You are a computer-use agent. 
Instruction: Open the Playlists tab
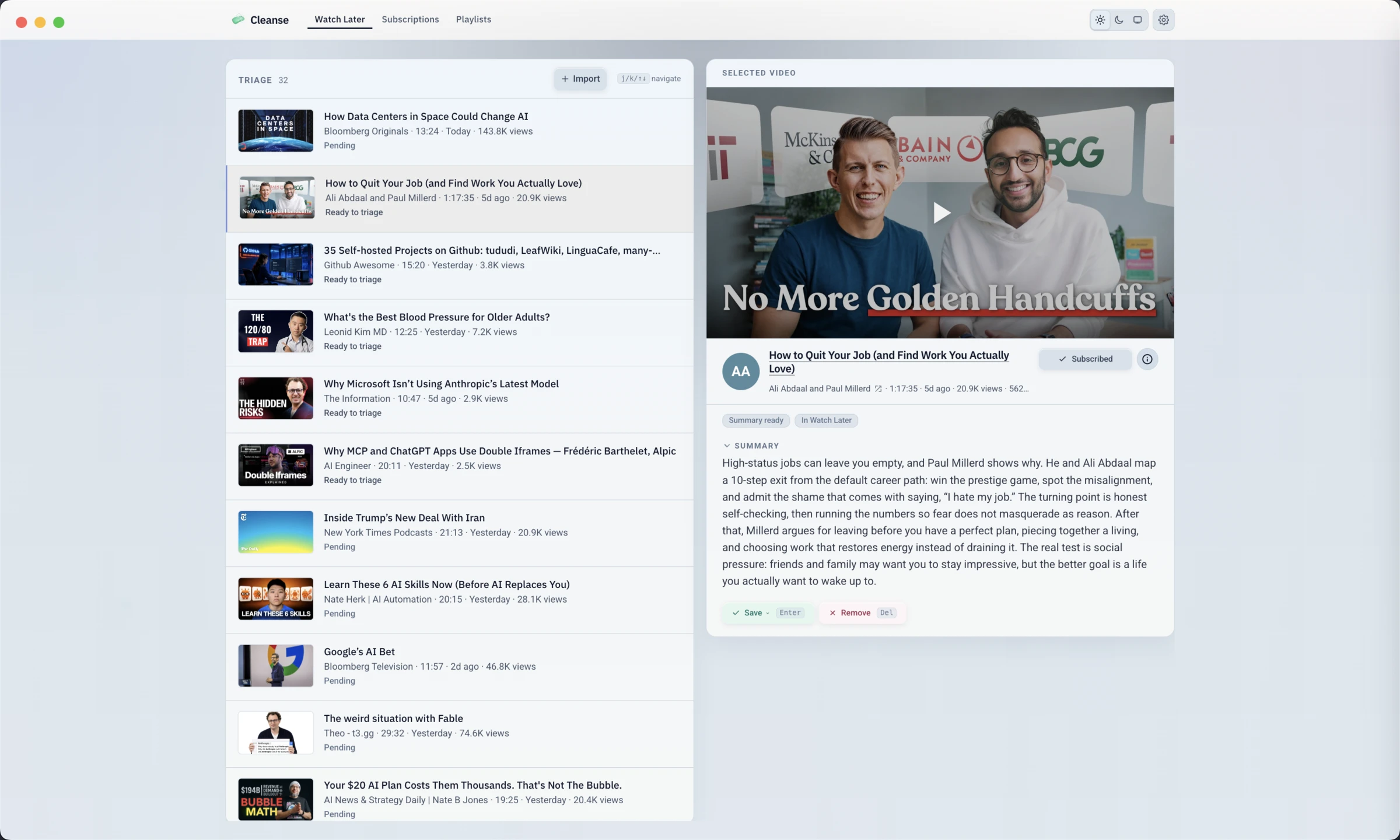[x=473, y=19]
